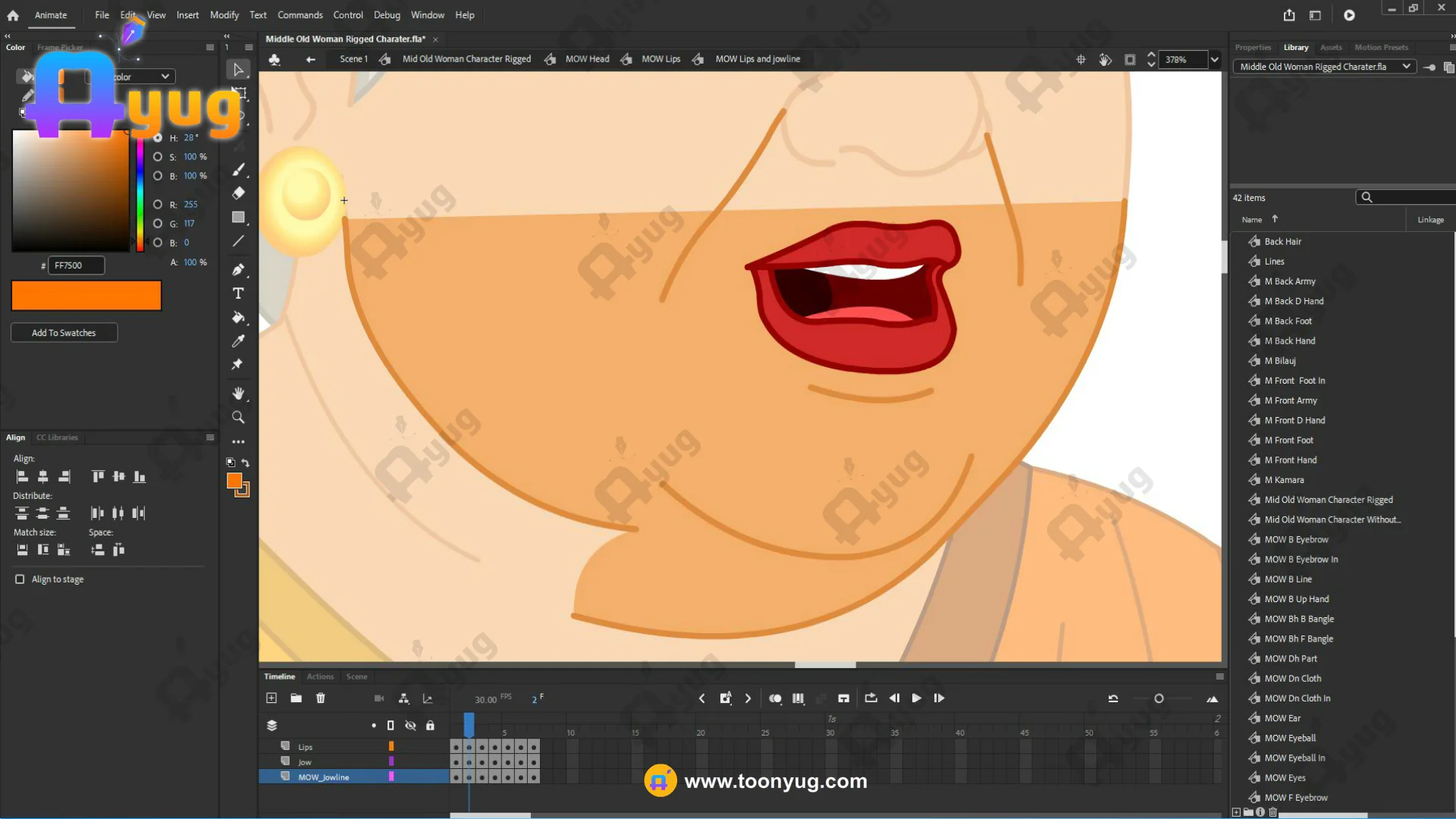The width and height of the screenshot is (1456, 819).
Task: Click the orange fill color preview swatch
Action: click(x=86, y=296)
